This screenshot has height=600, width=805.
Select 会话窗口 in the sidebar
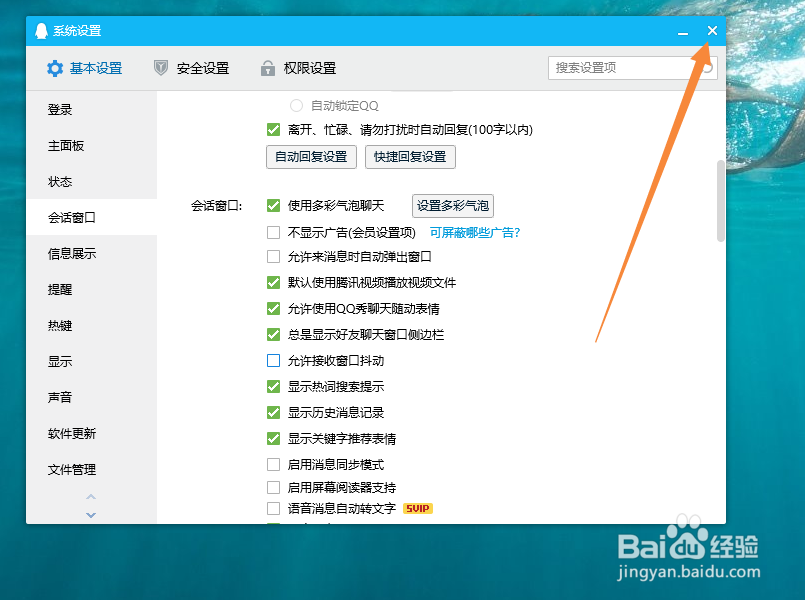(x=91, y=218)
